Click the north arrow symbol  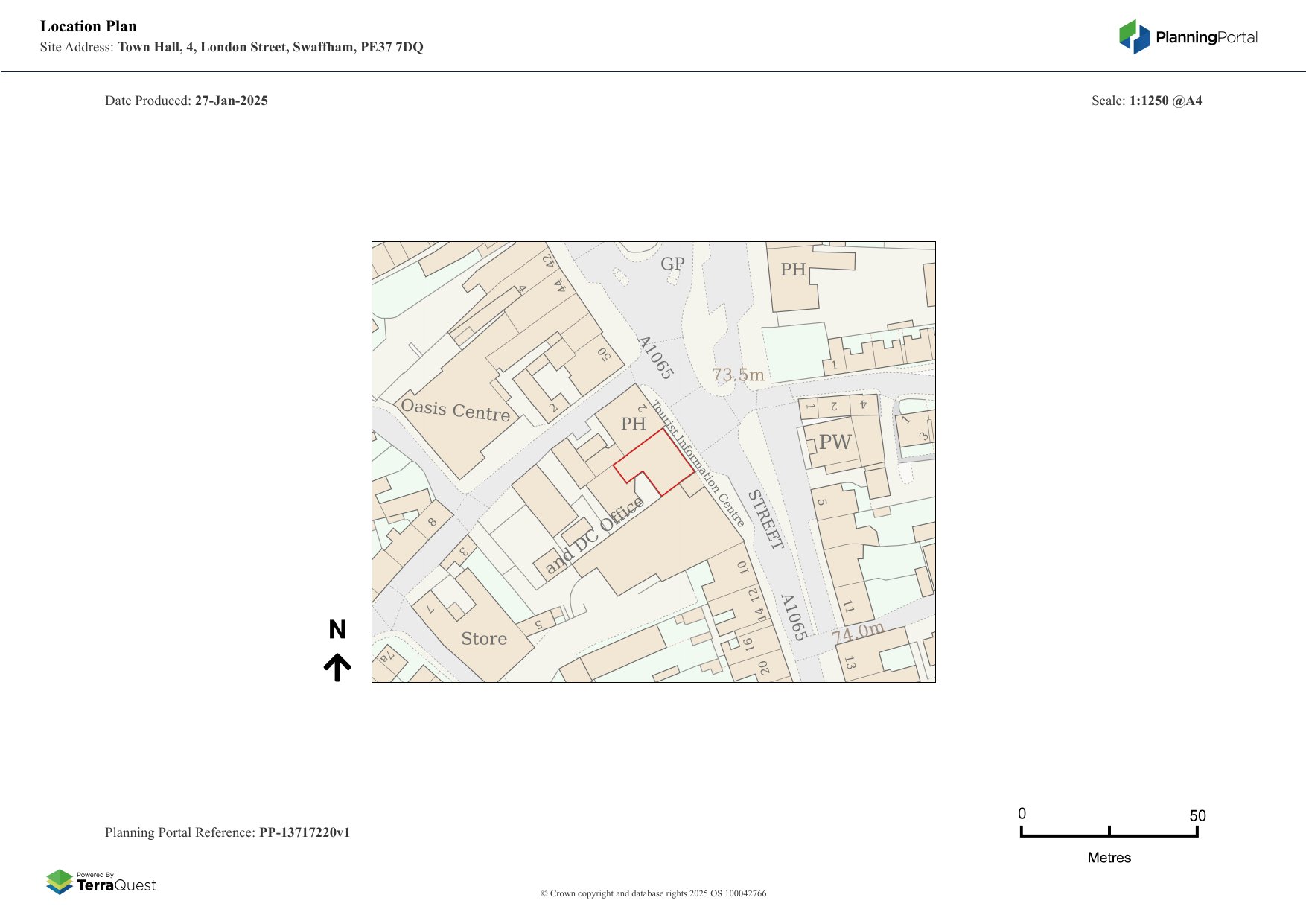point(337,667)
